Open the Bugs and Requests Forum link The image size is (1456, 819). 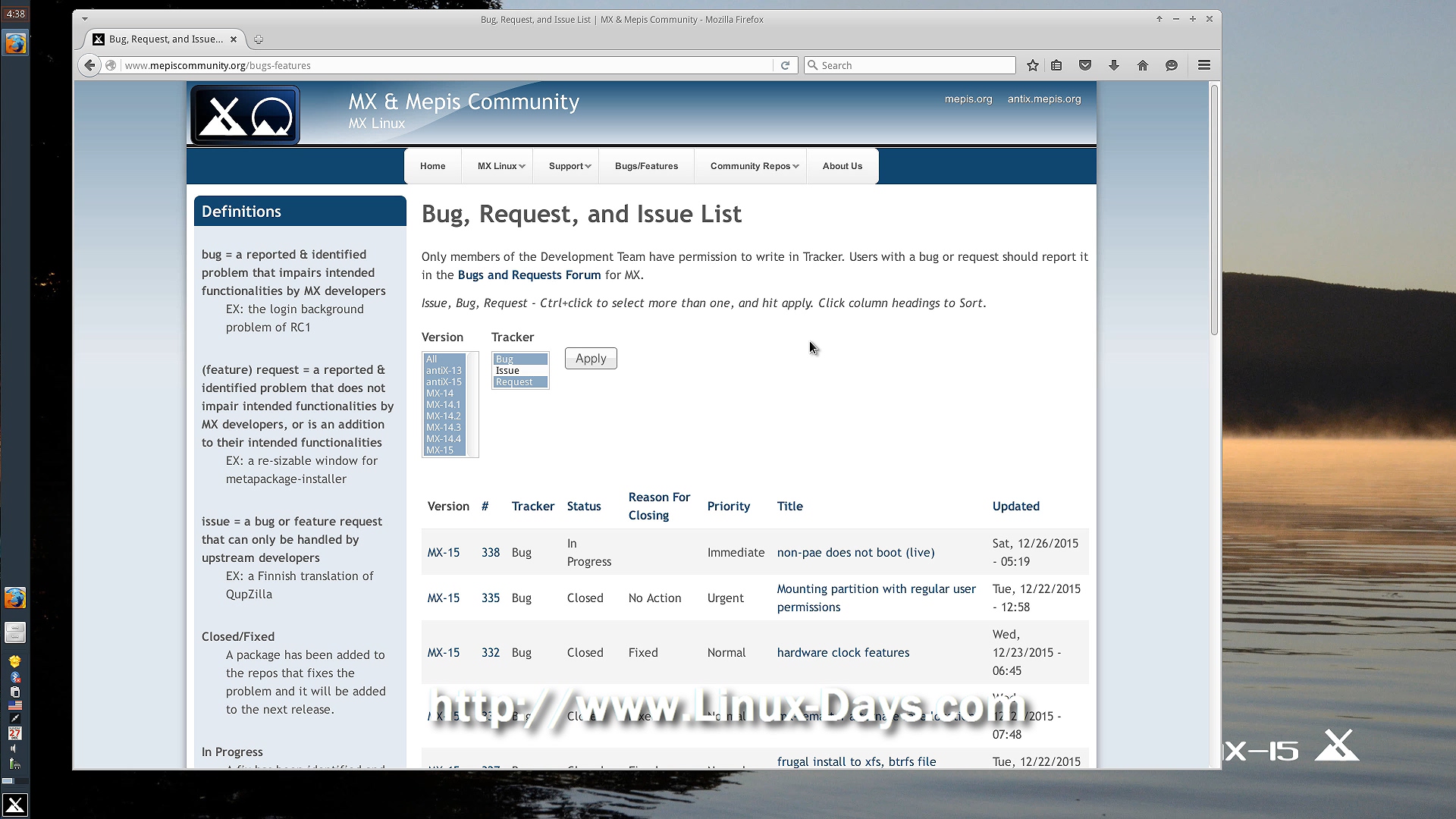[529, 275]
